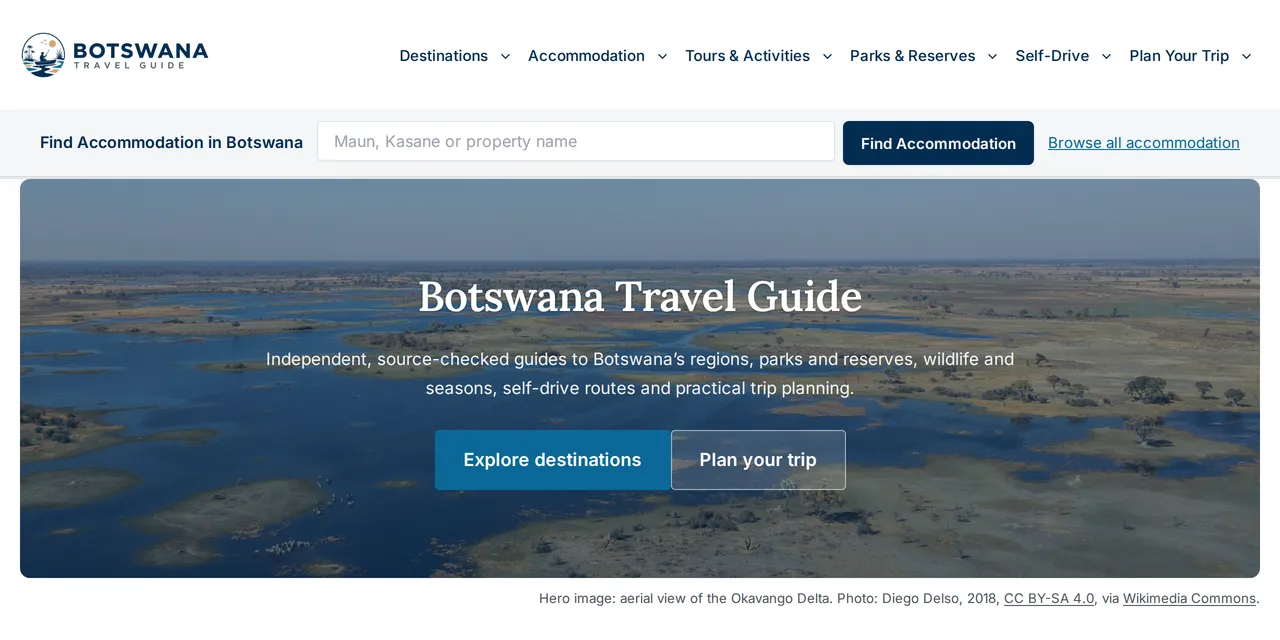
Task: Click the Plan your trip hero button
Action: 758,460
